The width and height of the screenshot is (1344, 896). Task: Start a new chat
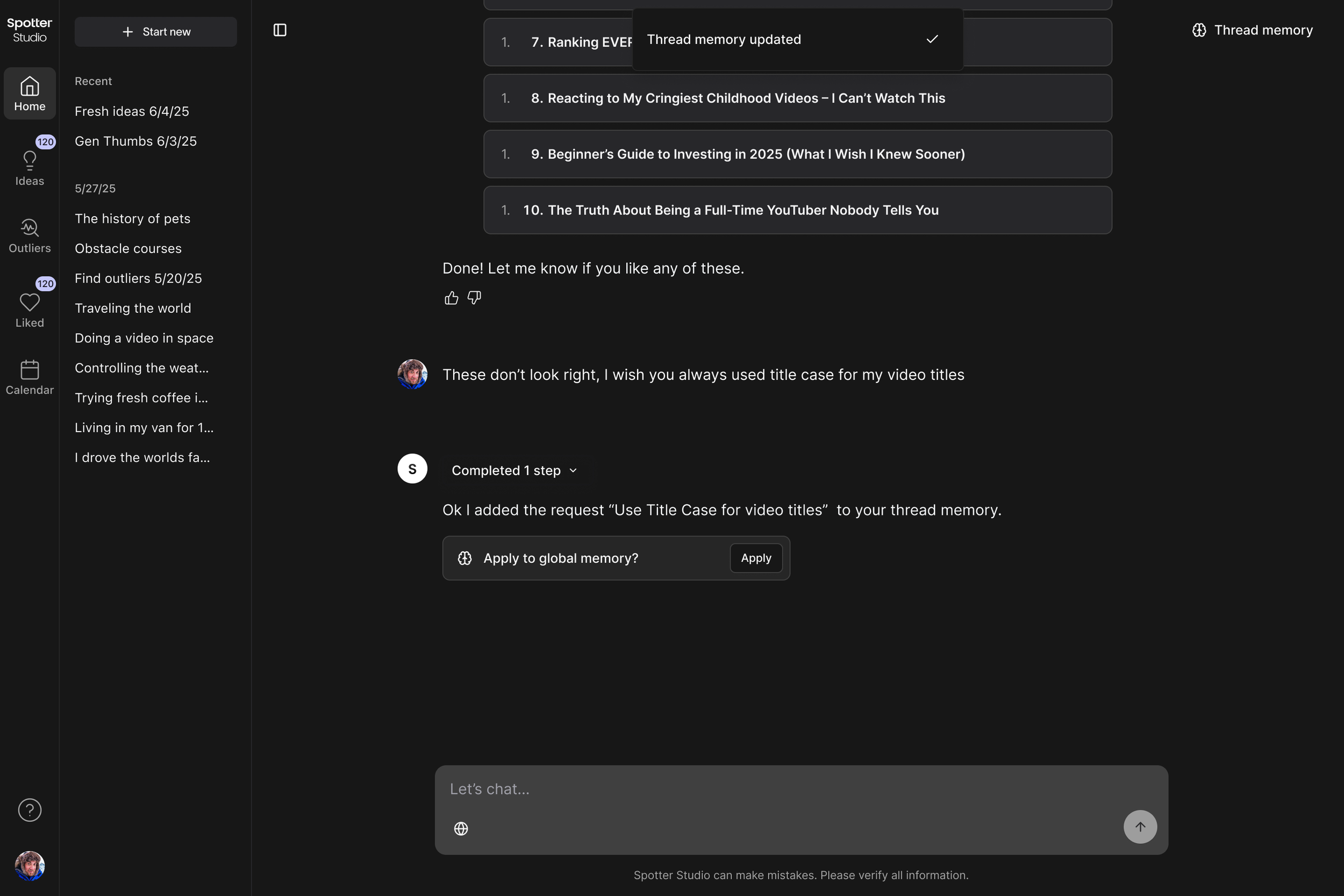tap(155, 31)
